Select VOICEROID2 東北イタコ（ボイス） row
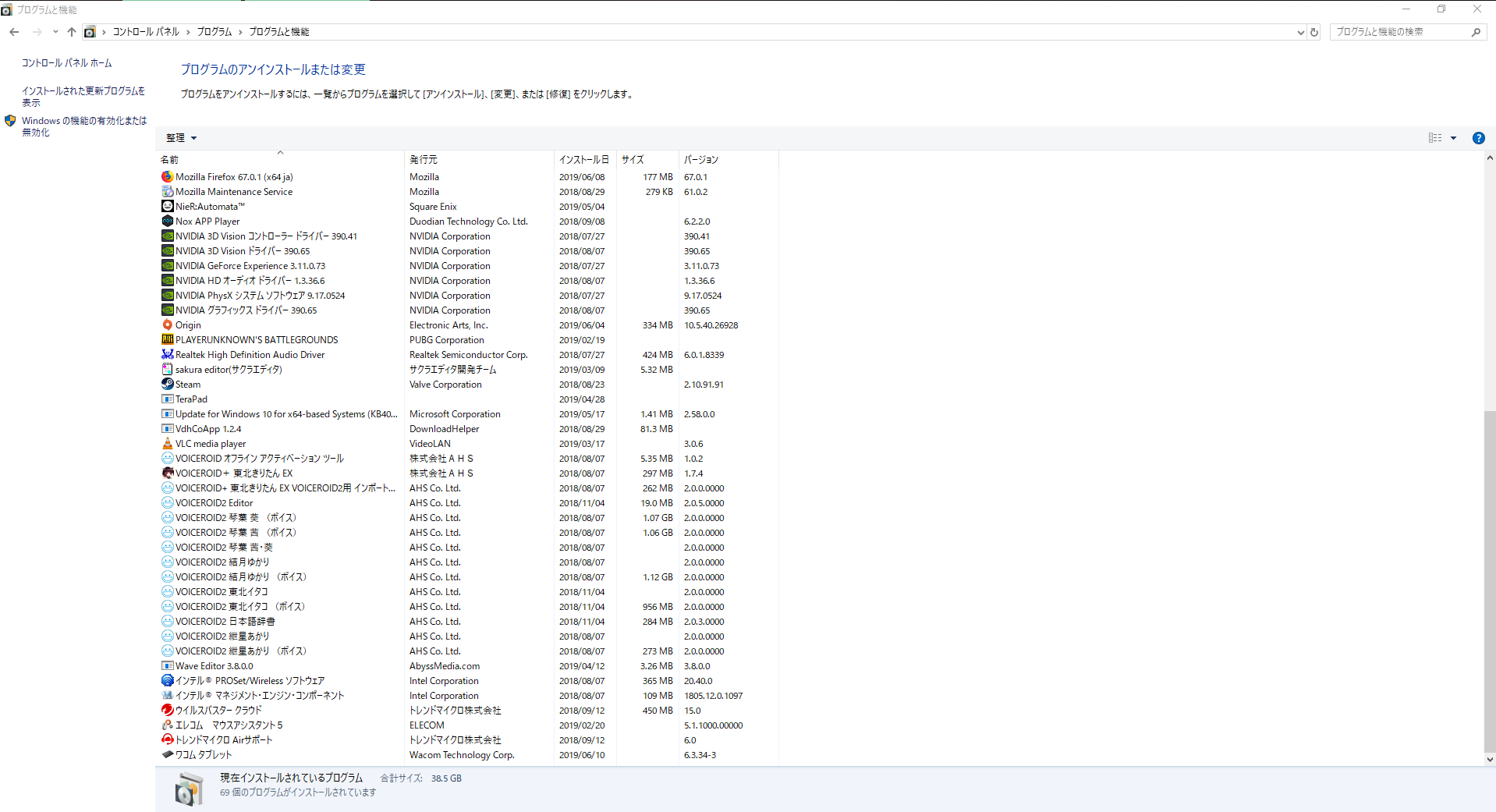The image size is (1496, 812). (468, 607)
